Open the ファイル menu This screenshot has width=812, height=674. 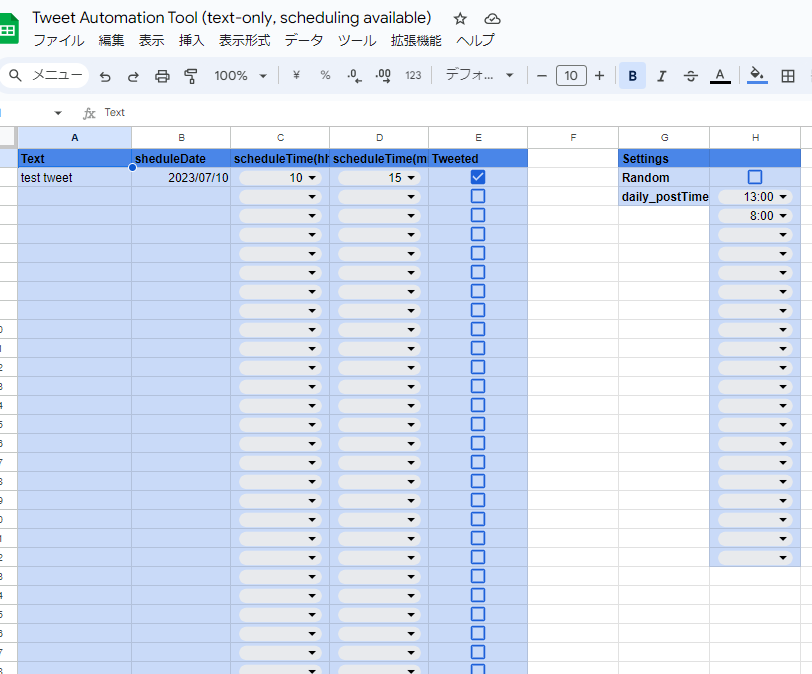59,40
